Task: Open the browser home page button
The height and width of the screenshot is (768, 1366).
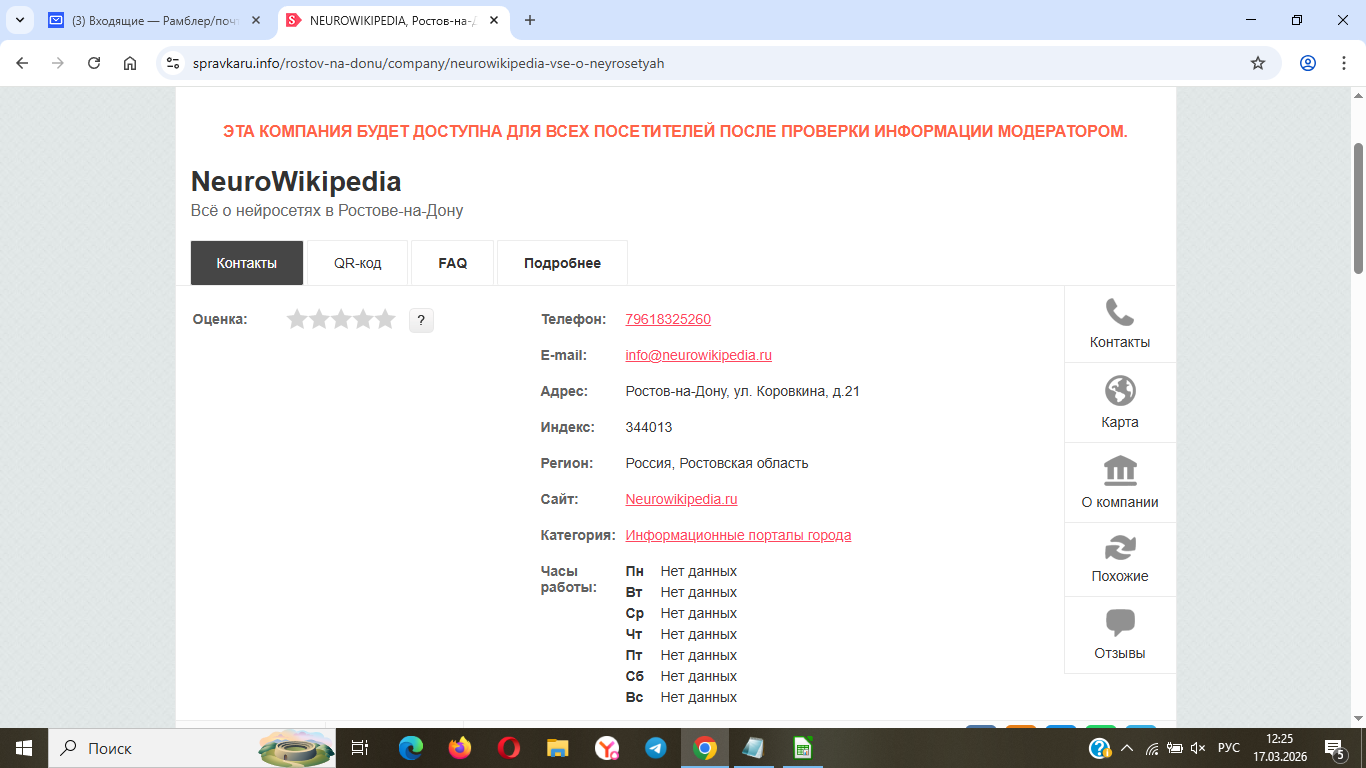Action: coord(130,63)
